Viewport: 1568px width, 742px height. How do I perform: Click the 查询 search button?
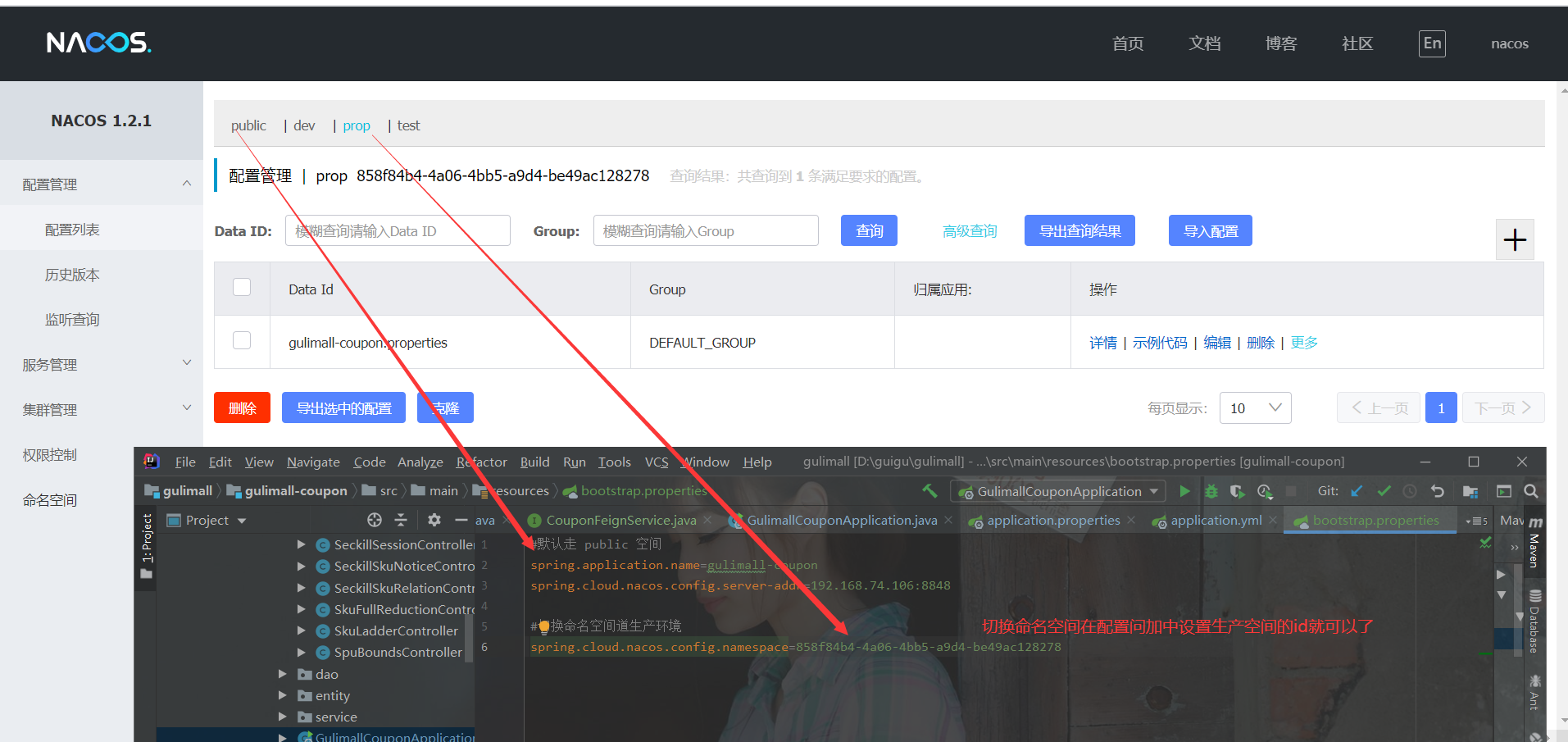pyautogui.click(x=869, y=230)
